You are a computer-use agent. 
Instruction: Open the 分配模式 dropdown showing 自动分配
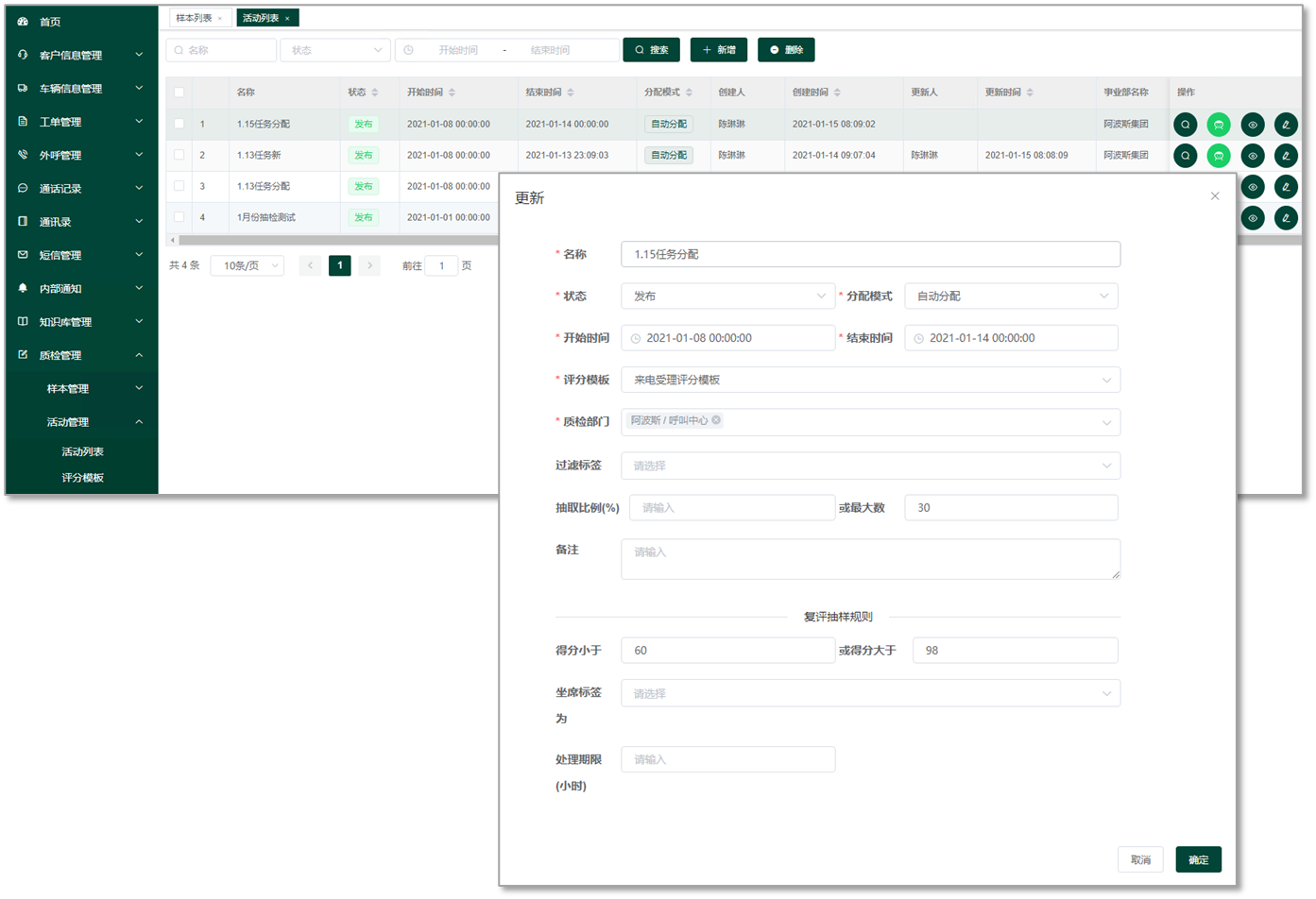pyautogui.click(x=1011, y=296)
